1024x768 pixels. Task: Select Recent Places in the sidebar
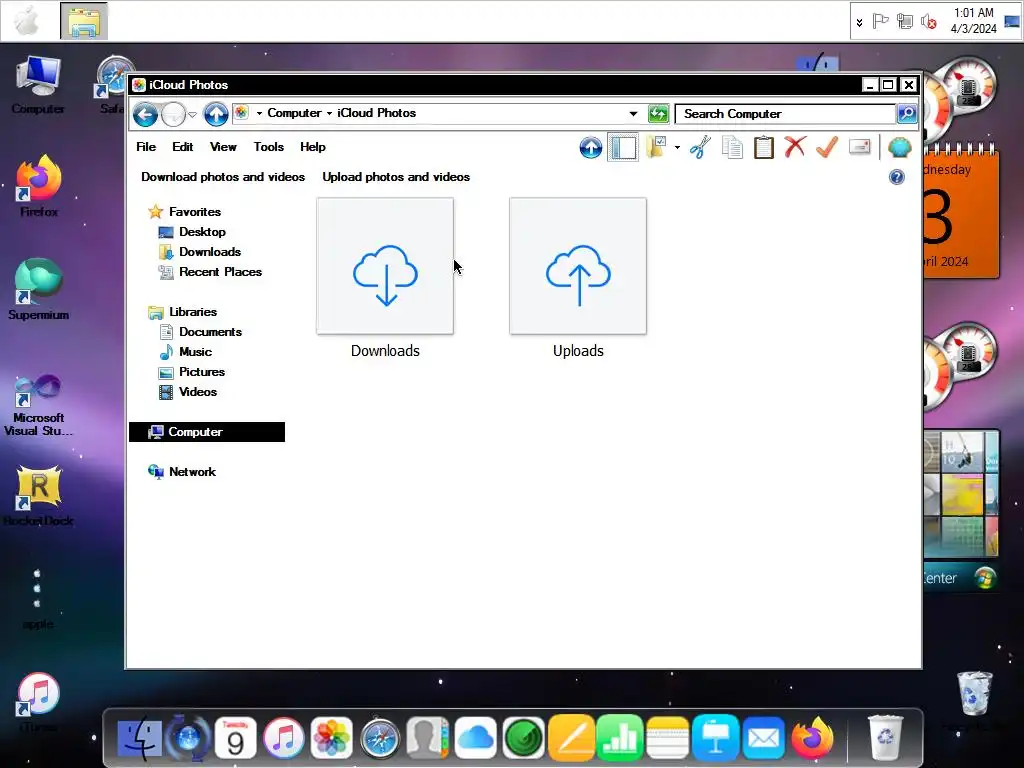pos(220,272)
